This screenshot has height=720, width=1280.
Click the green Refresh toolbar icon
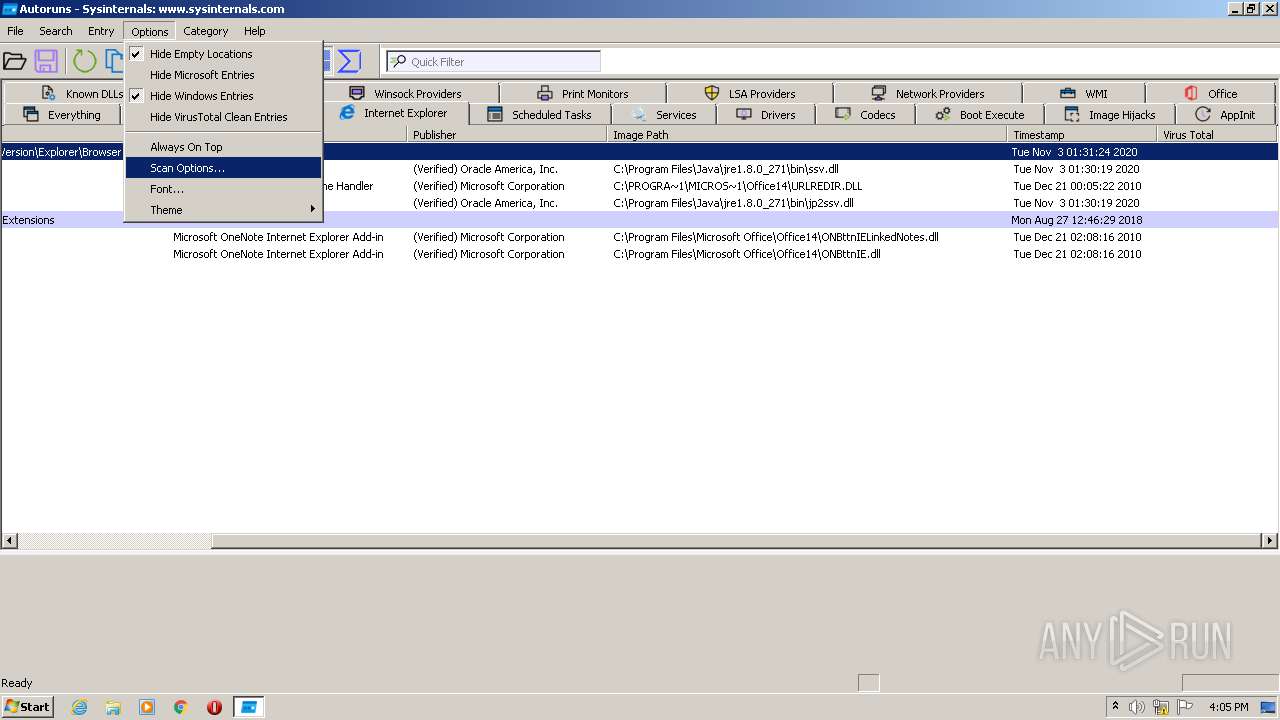(85, 61)
